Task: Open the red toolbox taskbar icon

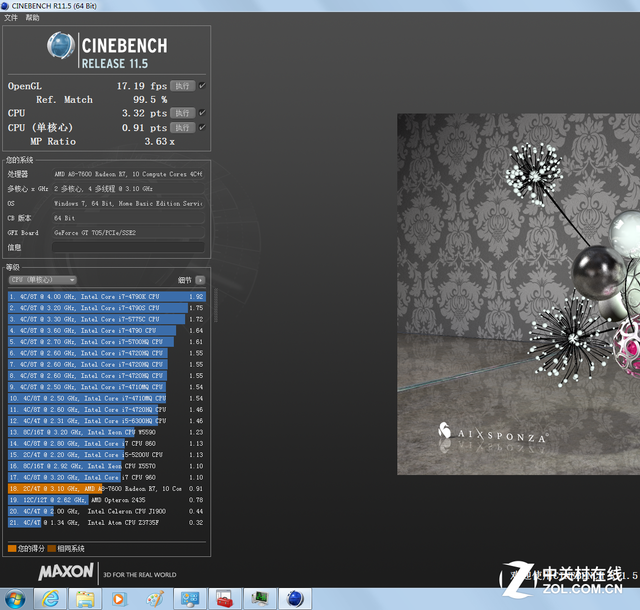Action: tap(225, 599)
